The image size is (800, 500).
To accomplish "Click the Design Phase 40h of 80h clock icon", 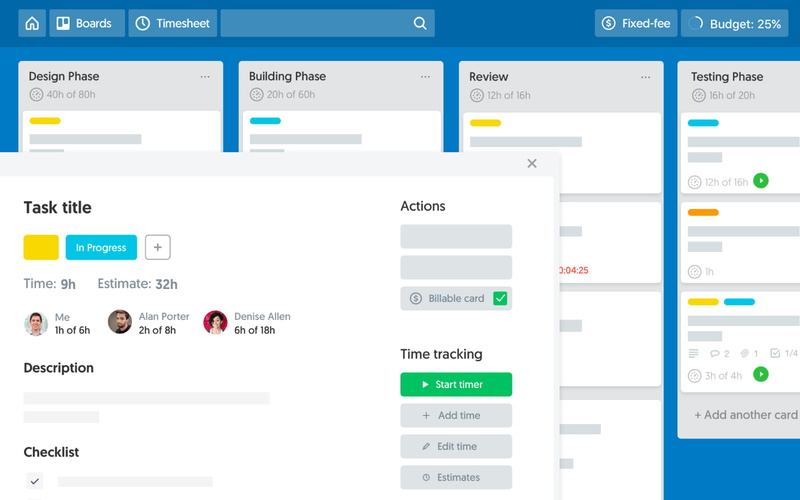I will point(36,94).
